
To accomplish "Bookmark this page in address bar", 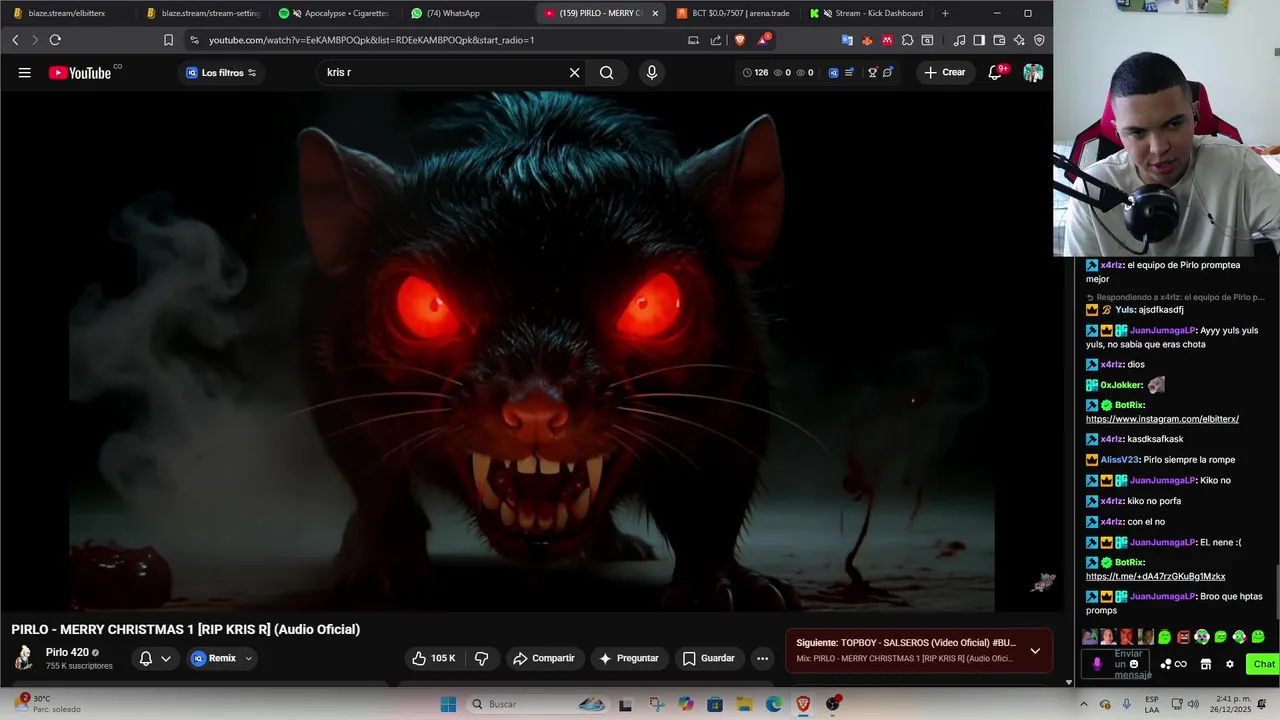I will (168, 40).
